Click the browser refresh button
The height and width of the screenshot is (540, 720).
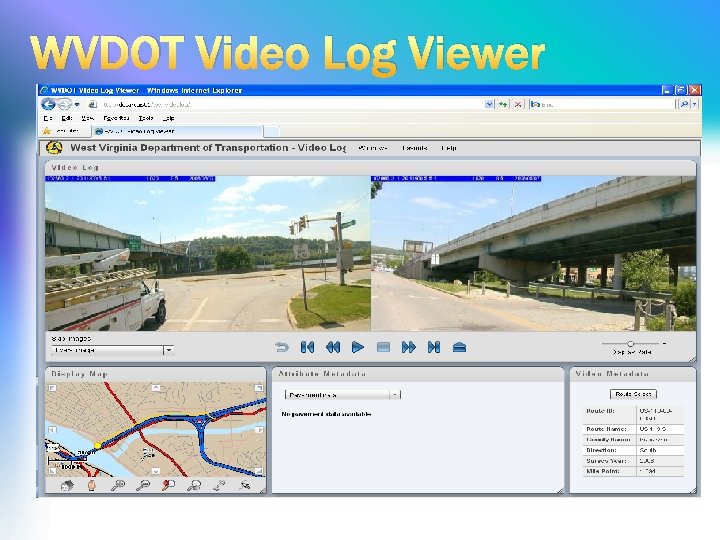coord(503,104)
